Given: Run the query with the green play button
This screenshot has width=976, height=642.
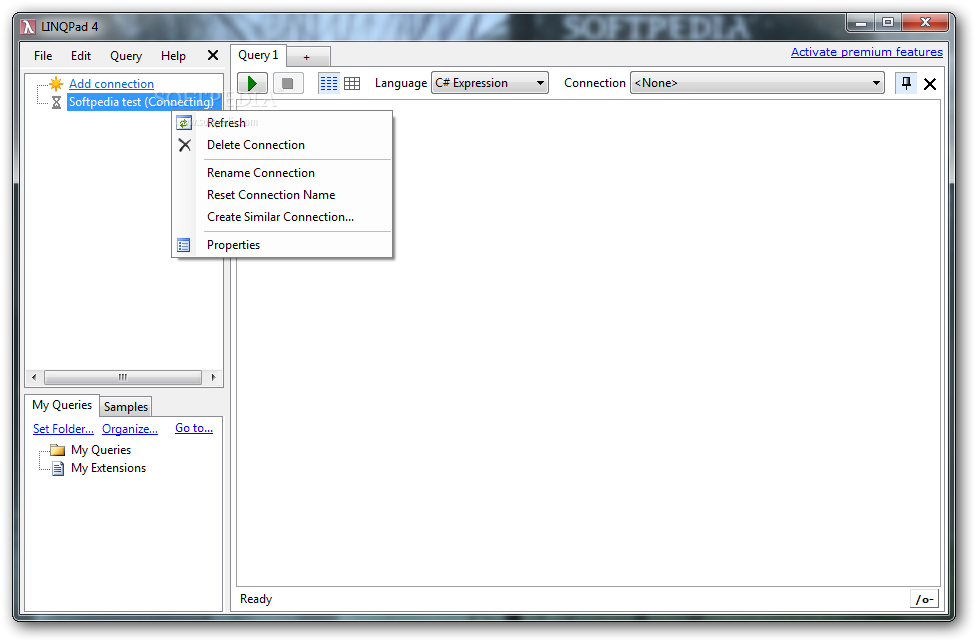Looking at the screenshot, I should click(252, 83).
